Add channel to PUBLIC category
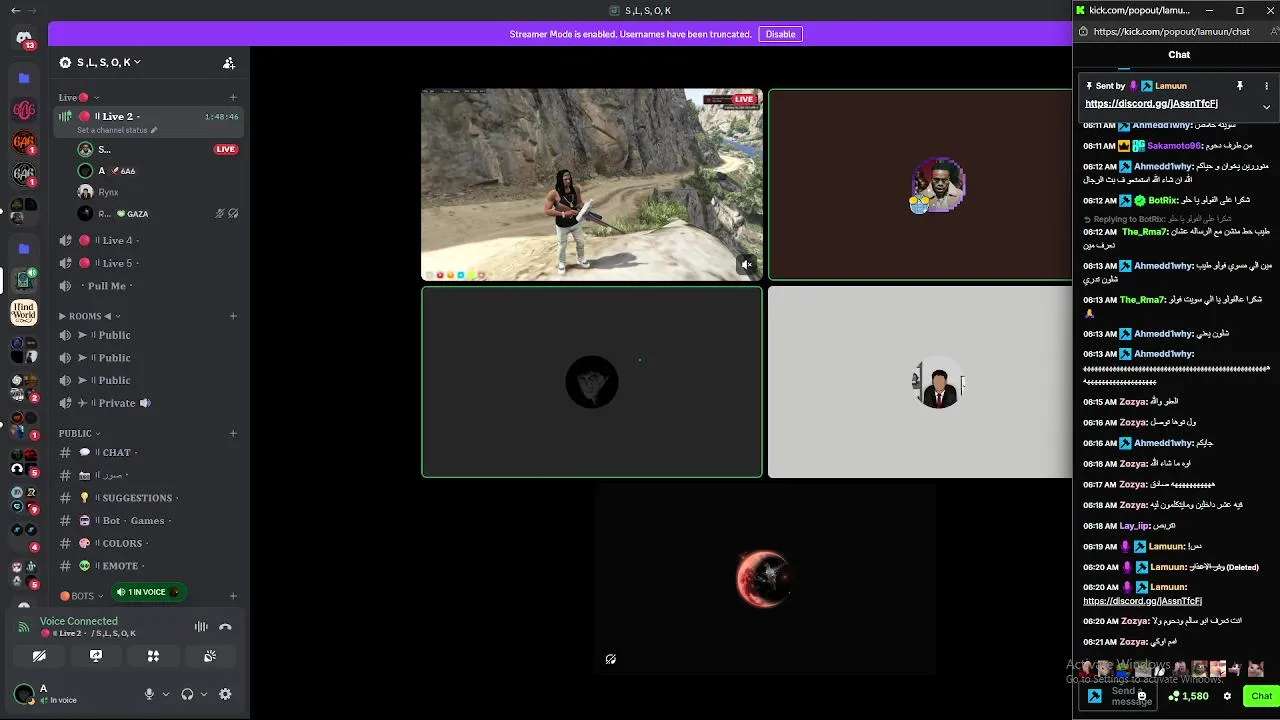Viewport: 1280px width, 720px height. point(233,433)
